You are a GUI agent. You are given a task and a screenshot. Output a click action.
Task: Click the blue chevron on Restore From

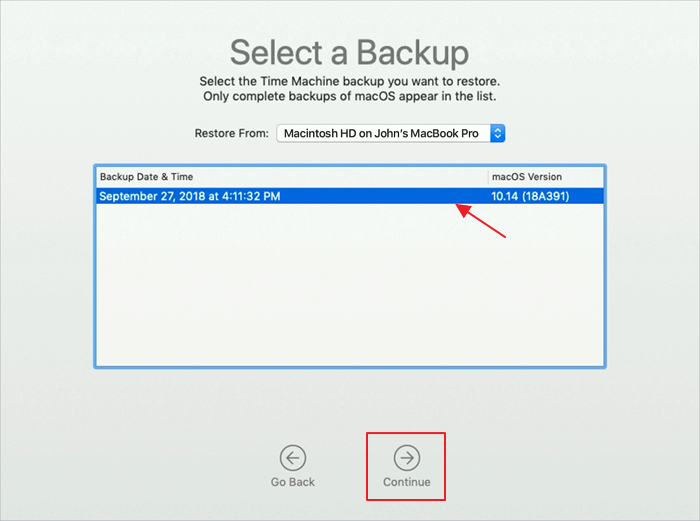pos(498,133)
